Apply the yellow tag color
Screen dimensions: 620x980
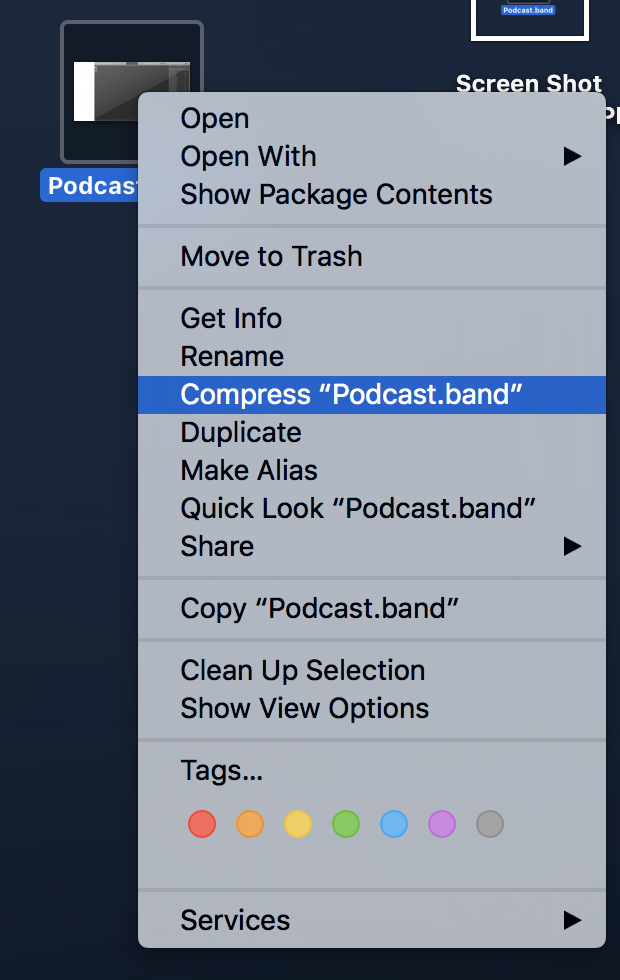(x=298, y=824)
